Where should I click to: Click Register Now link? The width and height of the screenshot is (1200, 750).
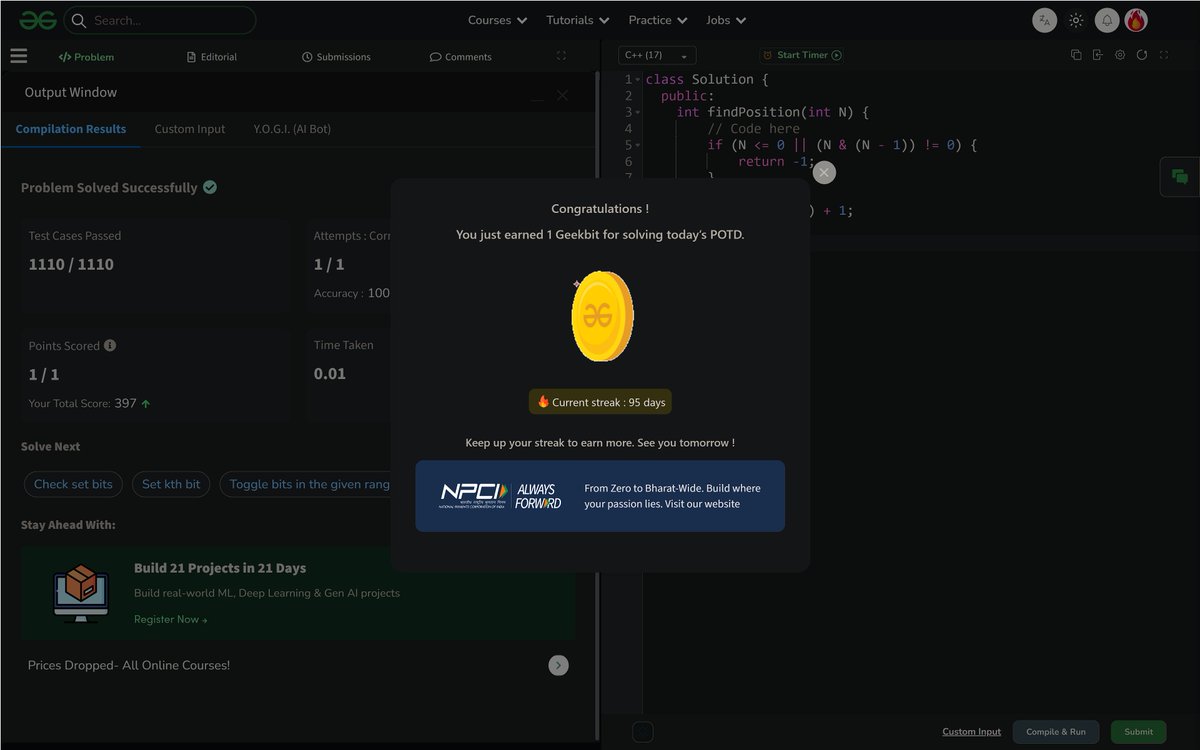(171, 620)
